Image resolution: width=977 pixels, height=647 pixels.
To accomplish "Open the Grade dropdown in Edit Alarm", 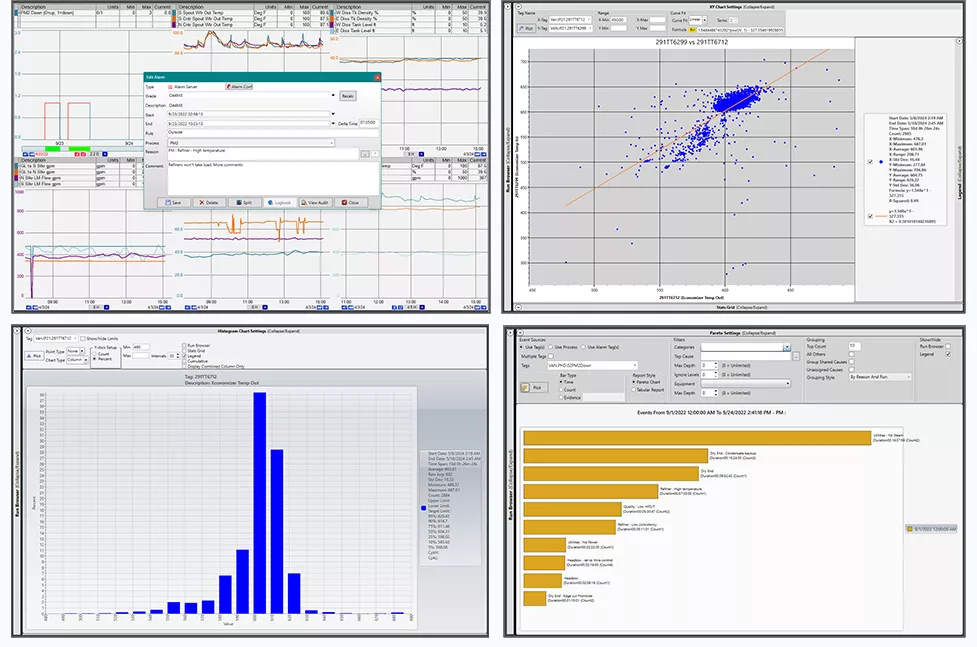I will [333, 95].
